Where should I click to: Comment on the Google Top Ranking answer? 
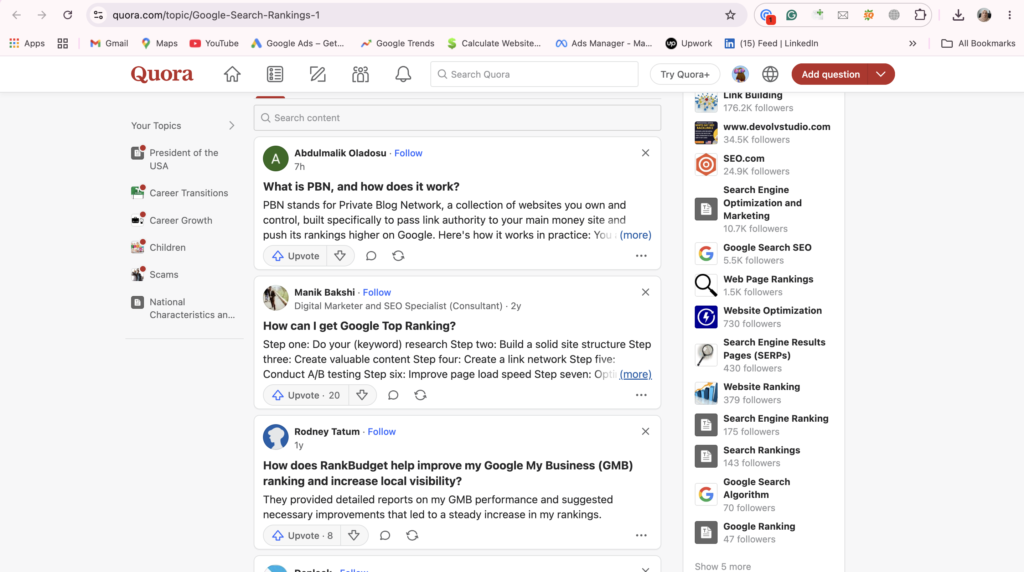point(393,395)
